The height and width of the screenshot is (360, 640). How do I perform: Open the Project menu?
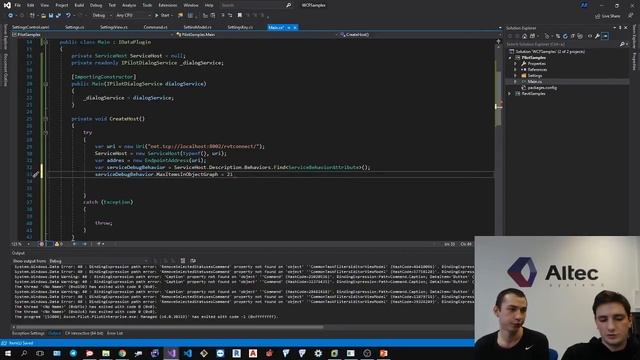(62, 5)
